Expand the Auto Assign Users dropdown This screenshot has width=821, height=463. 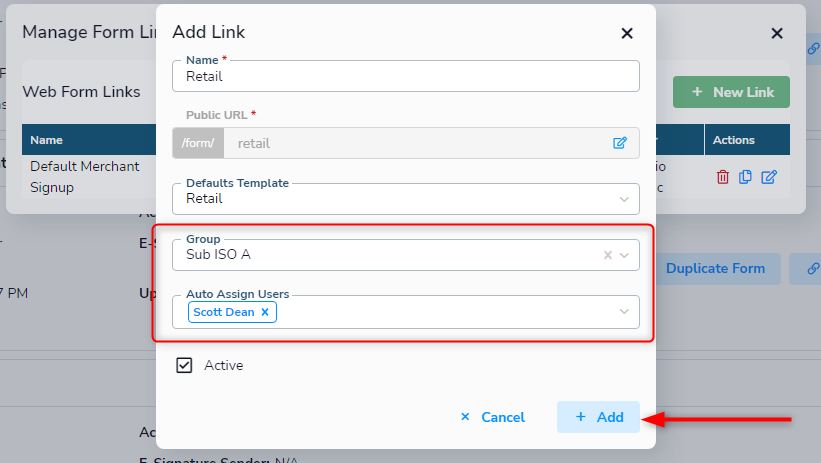click(624, 312)
